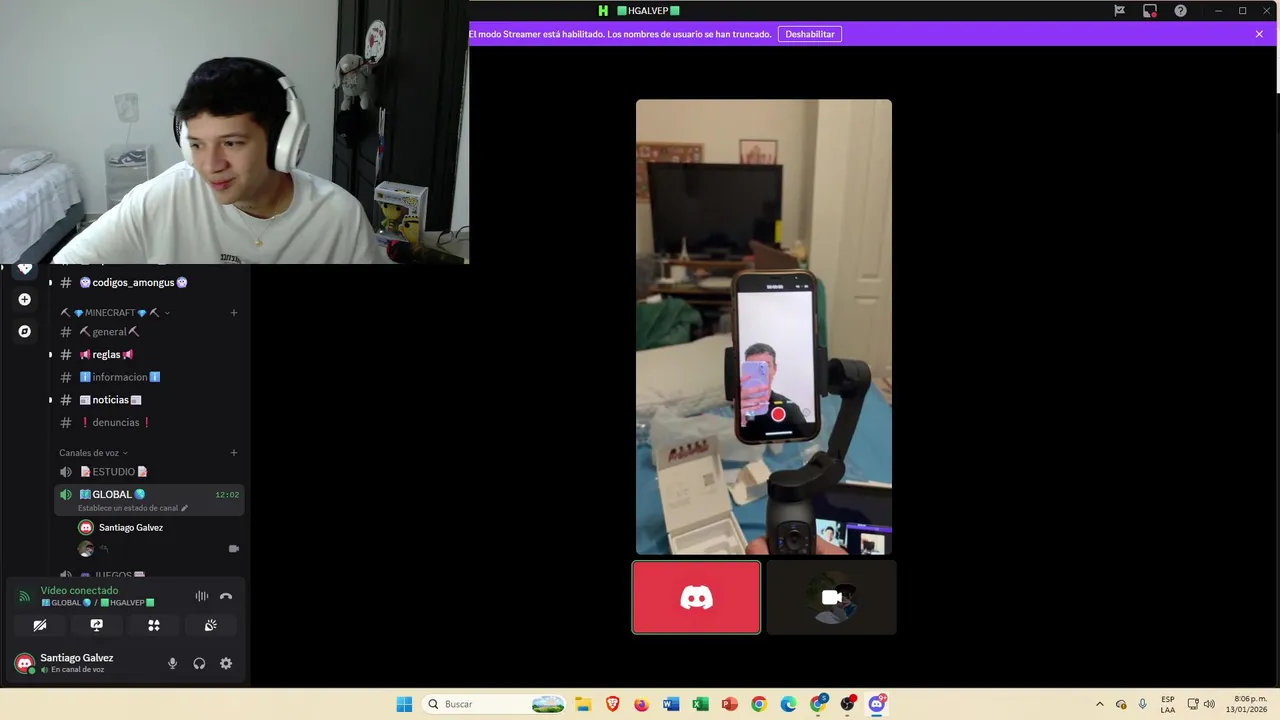The height and width of the screenshot is (720, 1280).
Task: Open ESP LAA keyboard language switcher
Action: pyautogui.click(x=1168, y=704)
